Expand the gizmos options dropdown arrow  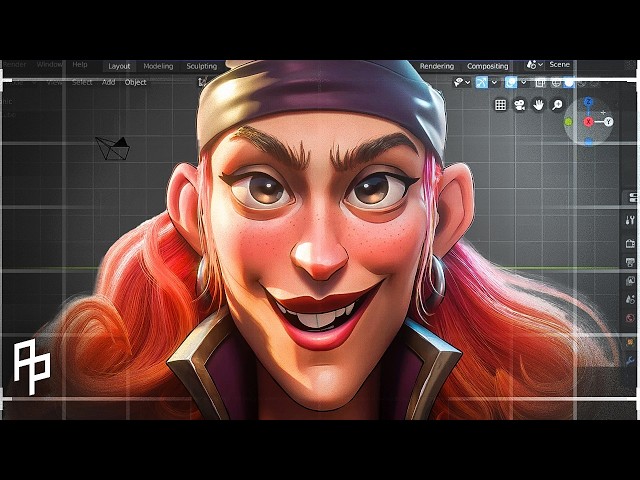pos(494,82)
